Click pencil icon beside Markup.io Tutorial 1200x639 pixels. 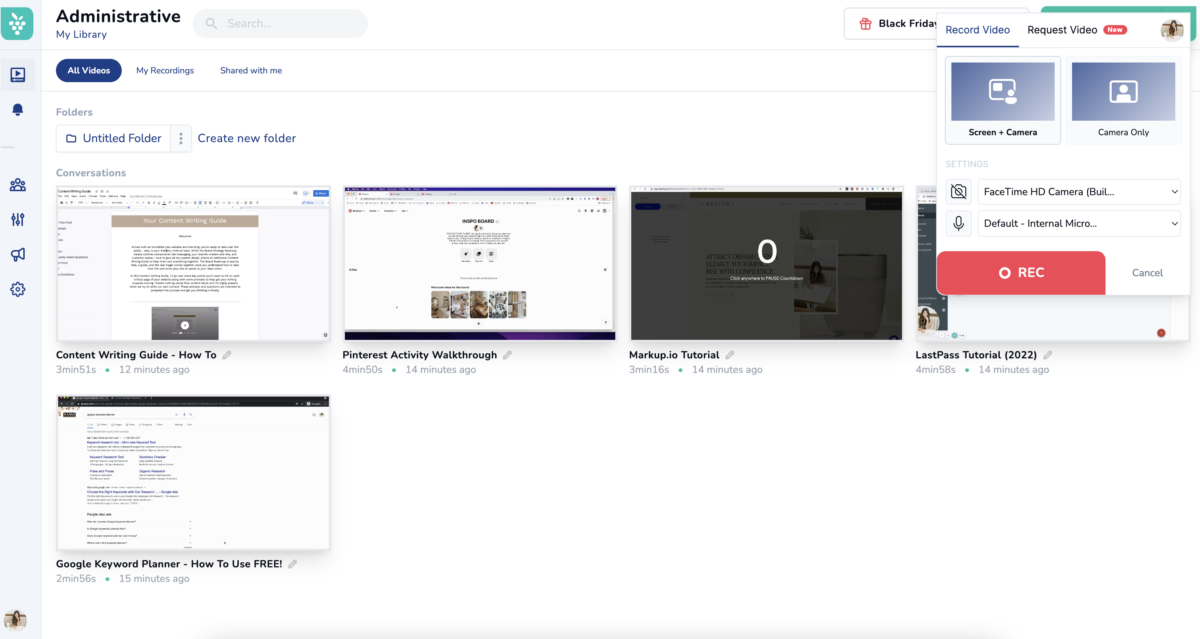(730, 355)
